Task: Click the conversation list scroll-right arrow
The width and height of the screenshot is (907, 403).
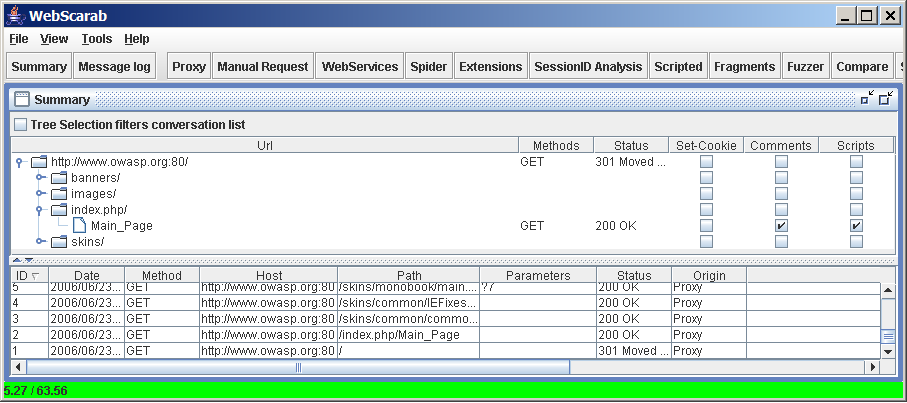Action: pyautogui.click(x=873, y=367)
